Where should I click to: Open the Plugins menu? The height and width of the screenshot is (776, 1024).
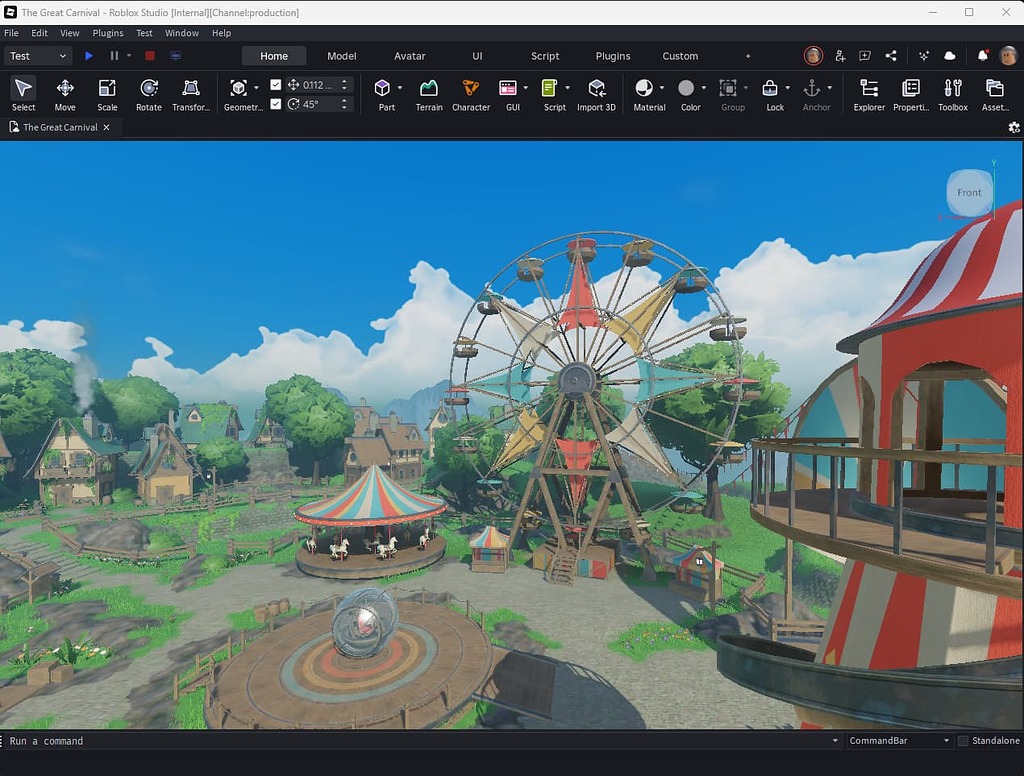click(x=106, y=33)
